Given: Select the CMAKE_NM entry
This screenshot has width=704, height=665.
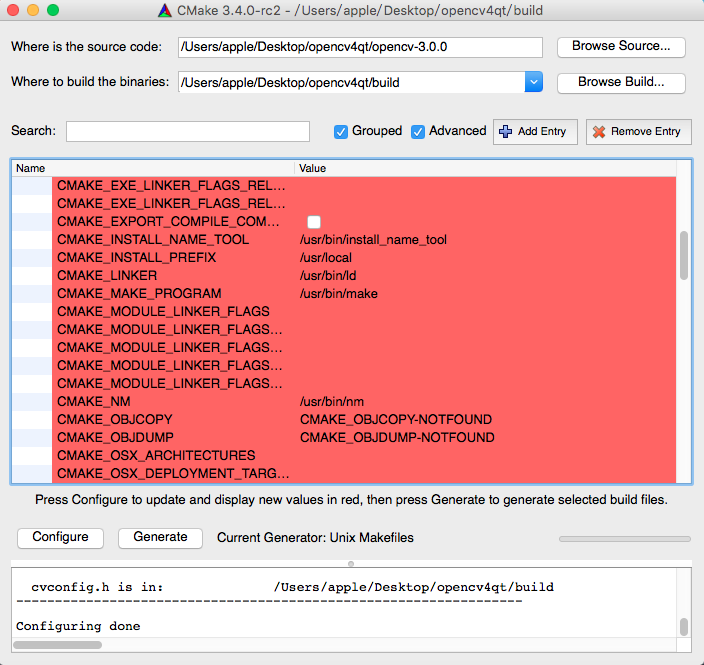Looking at the screenshot, I should tap(93, 401).
